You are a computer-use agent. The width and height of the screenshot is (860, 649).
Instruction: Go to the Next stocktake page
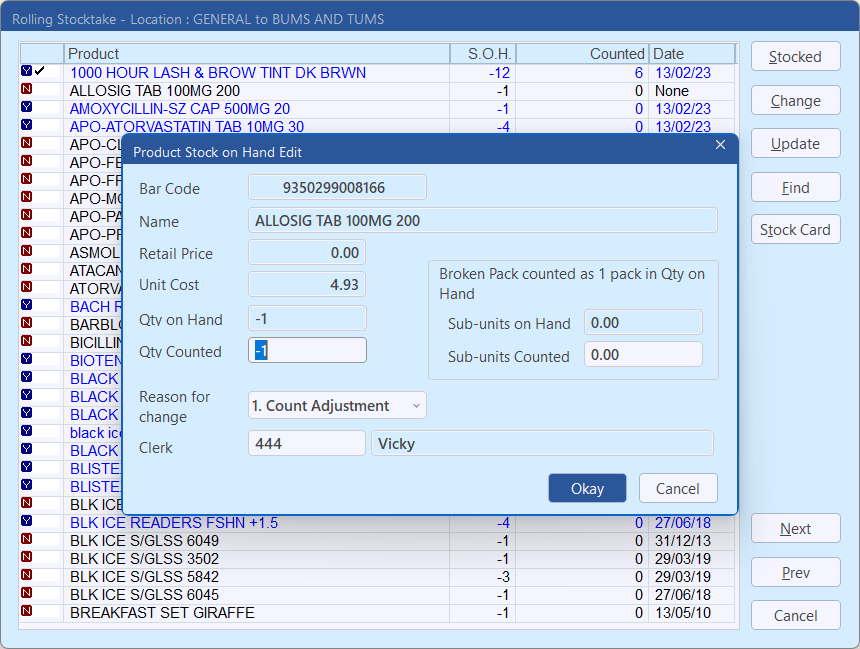[x=795, y=529]
